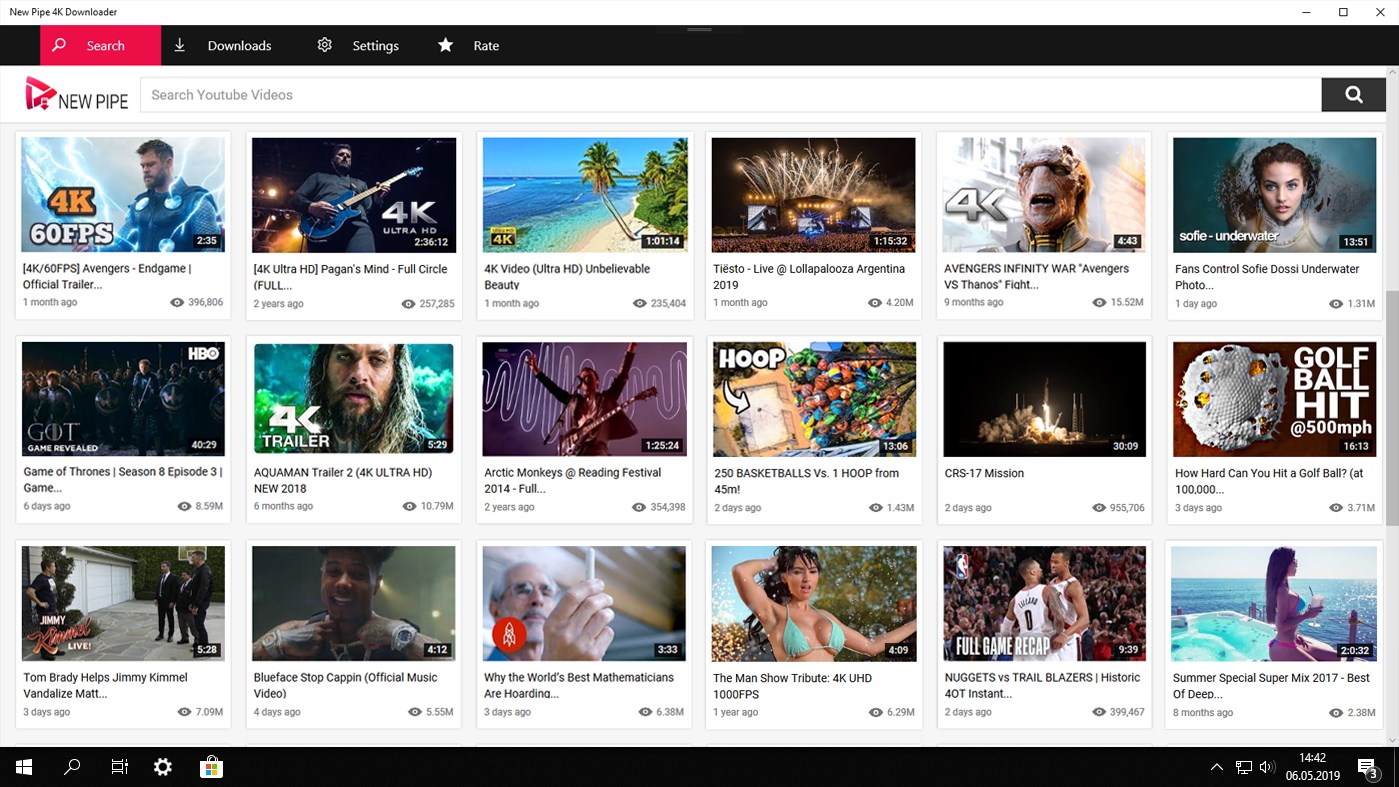Open Nuggets vs Trail Blazers recap thumbnail
Viewport: 1399px width, 787px height.
point(1045,603)
